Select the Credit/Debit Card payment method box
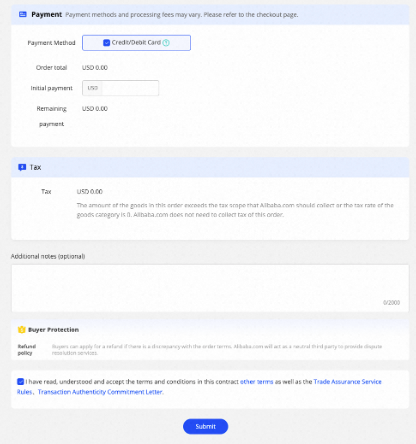The width and height of the screenshot is (416, 444). pos(136,43)
